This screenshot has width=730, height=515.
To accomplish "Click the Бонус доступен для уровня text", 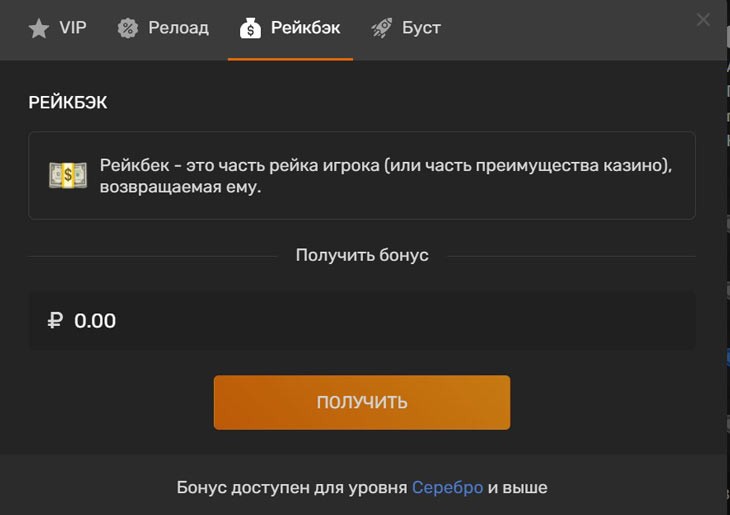I will click(292, 488).
